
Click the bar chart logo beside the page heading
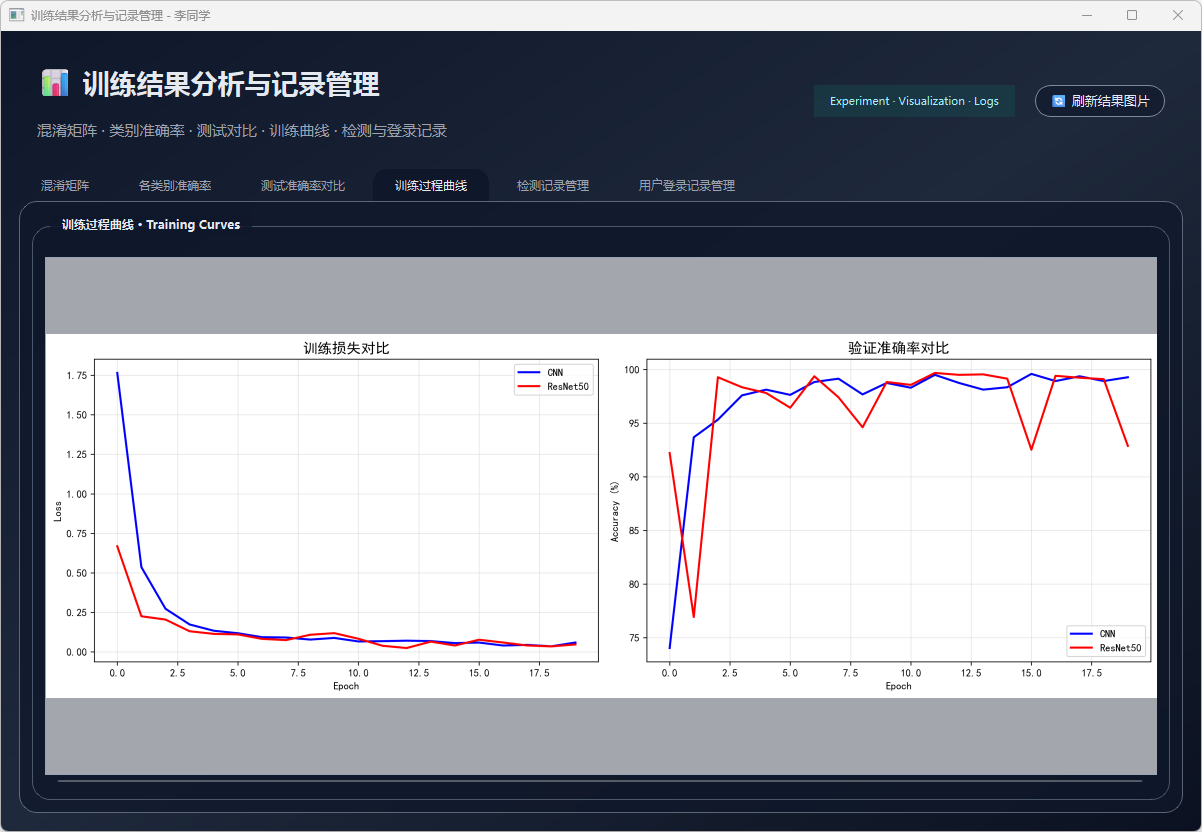pos(54,84)
